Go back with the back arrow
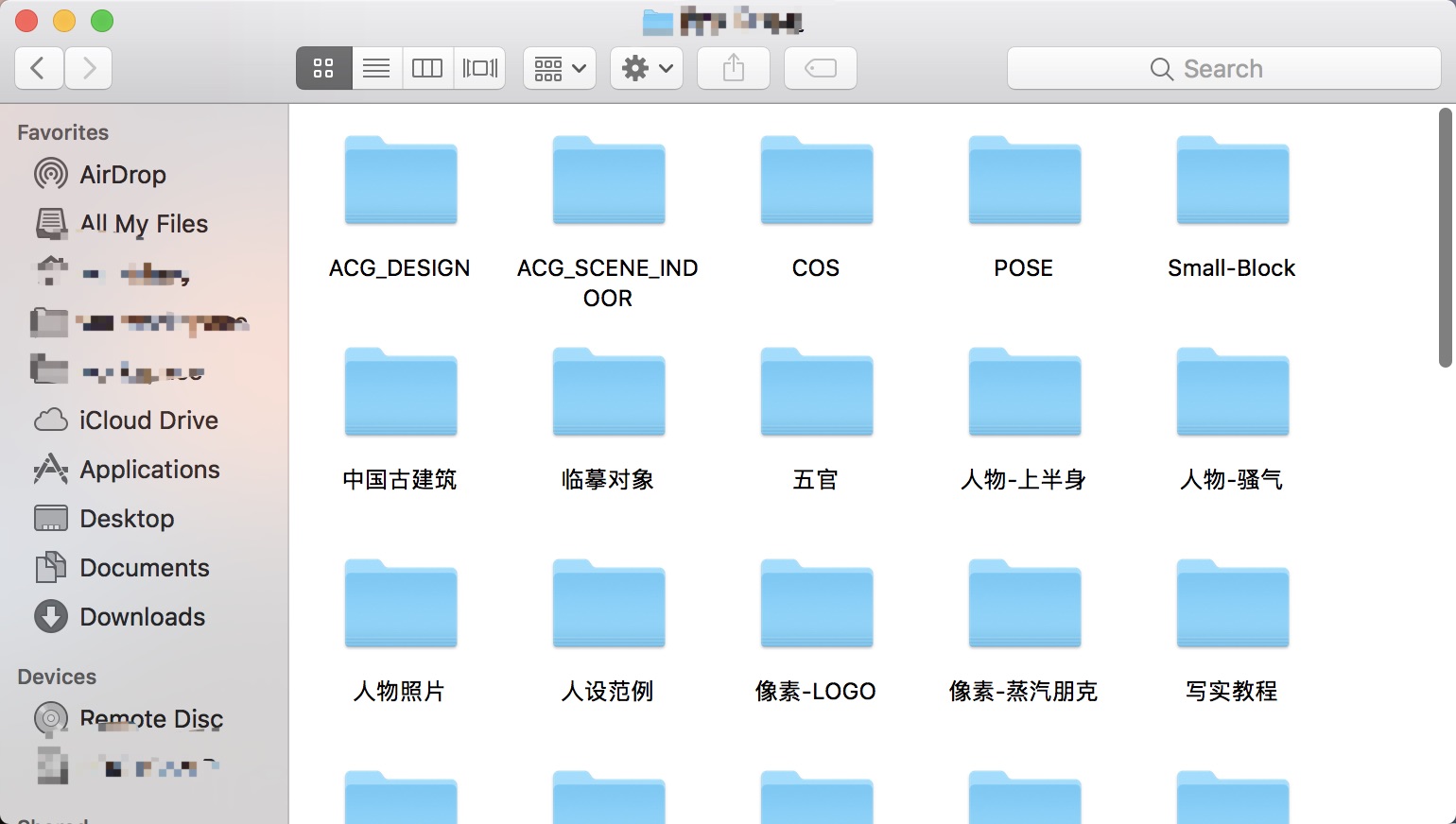Screen dimensions: 1456x824 click(39, 68)
